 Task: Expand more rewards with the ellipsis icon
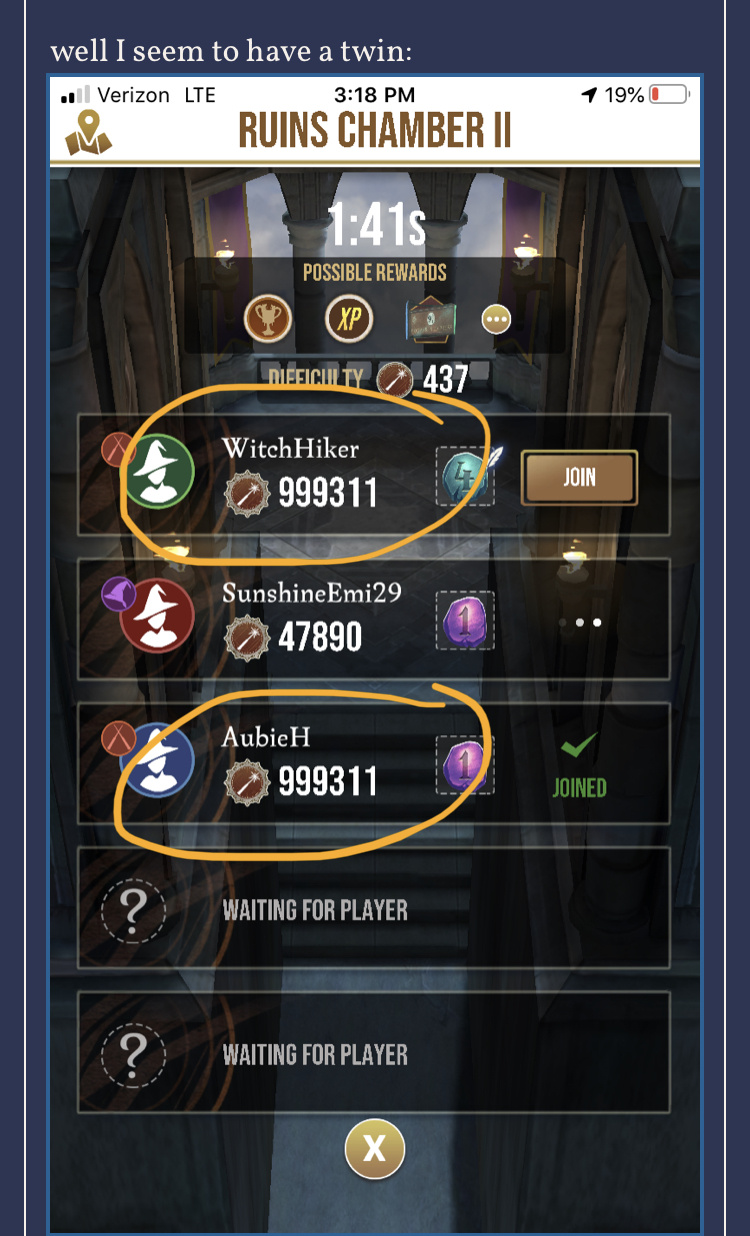click(x=496, y=320)
